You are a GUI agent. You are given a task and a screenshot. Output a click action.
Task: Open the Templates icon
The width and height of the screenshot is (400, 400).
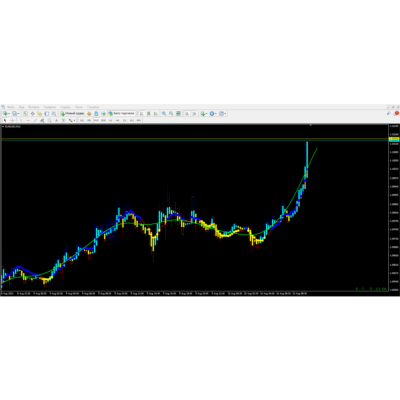click(x=221, y=114)
